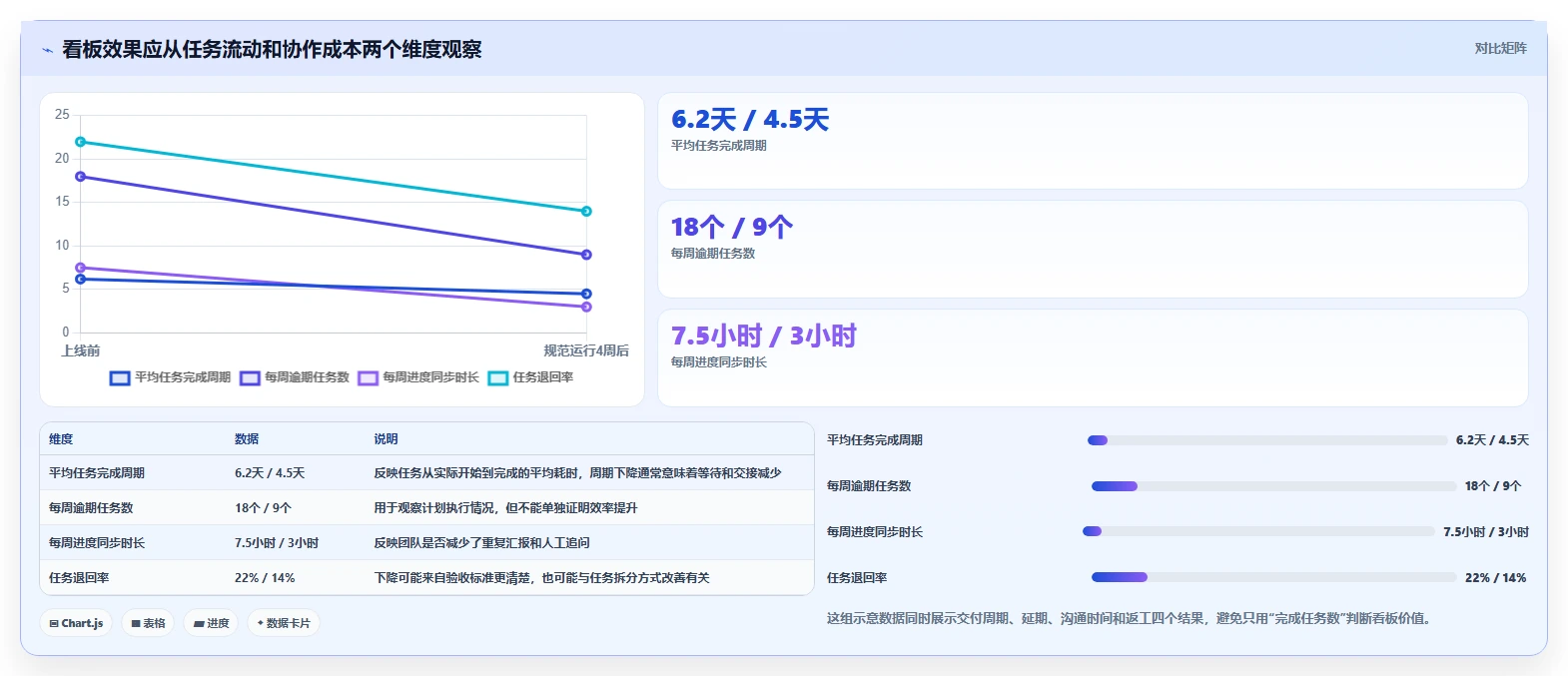Click the 进度 tag chip
1568x676 pixels.
pyautogui.click(x=211, y=623)
